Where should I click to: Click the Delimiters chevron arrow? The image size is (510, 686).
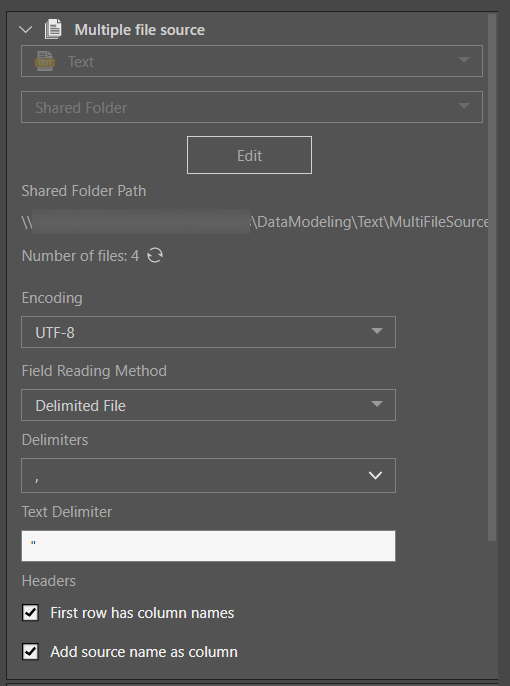point(375,476)
